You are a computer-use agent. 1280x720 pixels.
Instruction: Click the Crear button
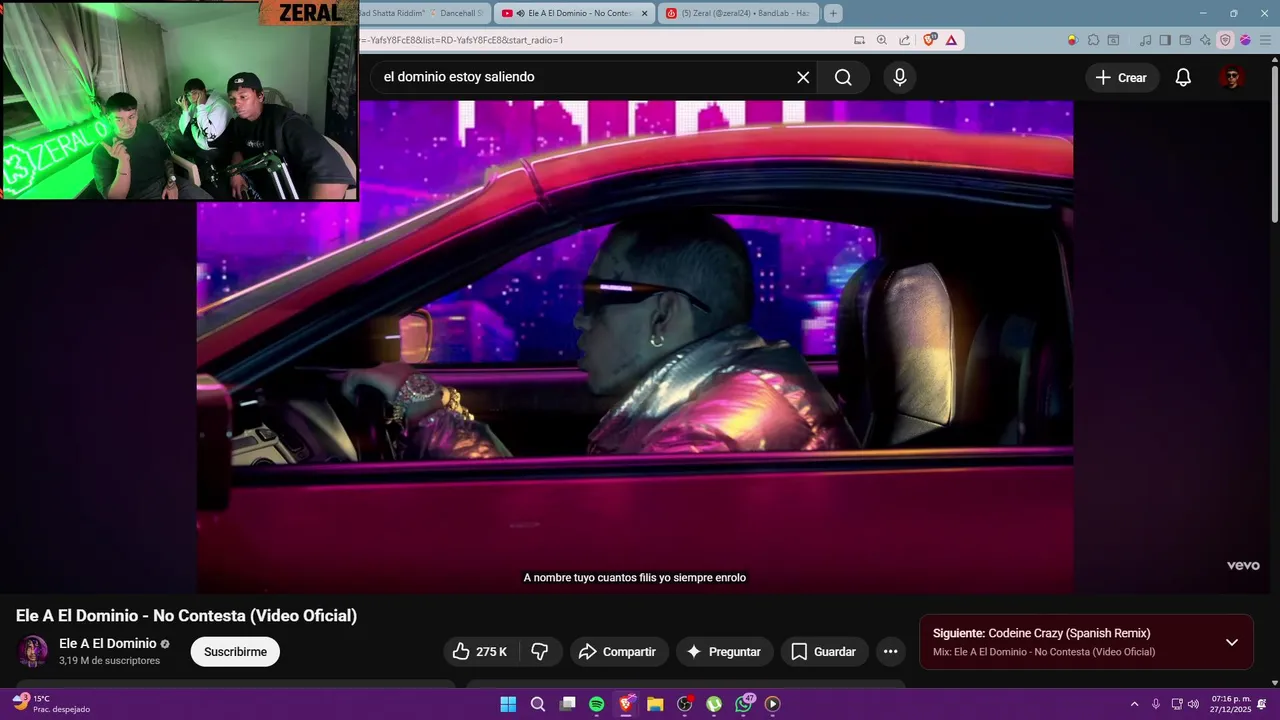pyautogui.click(x=1121, y=77)
